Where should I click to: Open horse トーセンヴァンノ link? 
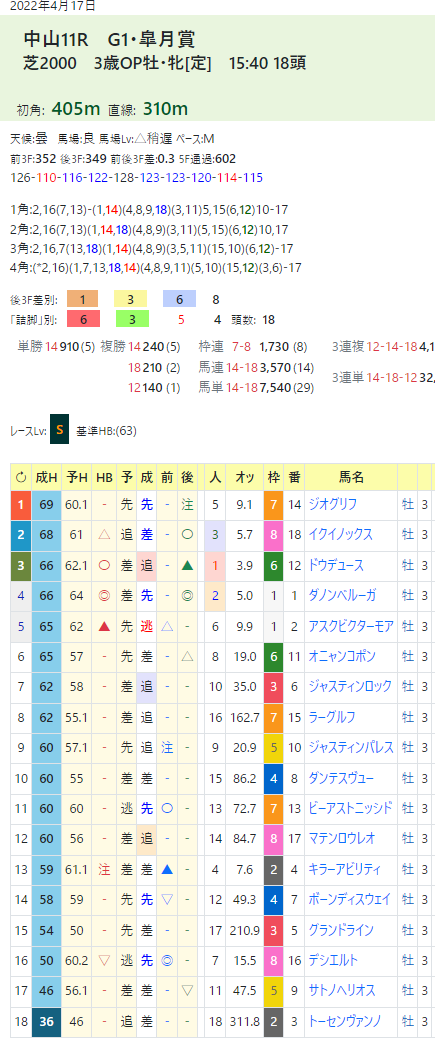pos(346,1020)
